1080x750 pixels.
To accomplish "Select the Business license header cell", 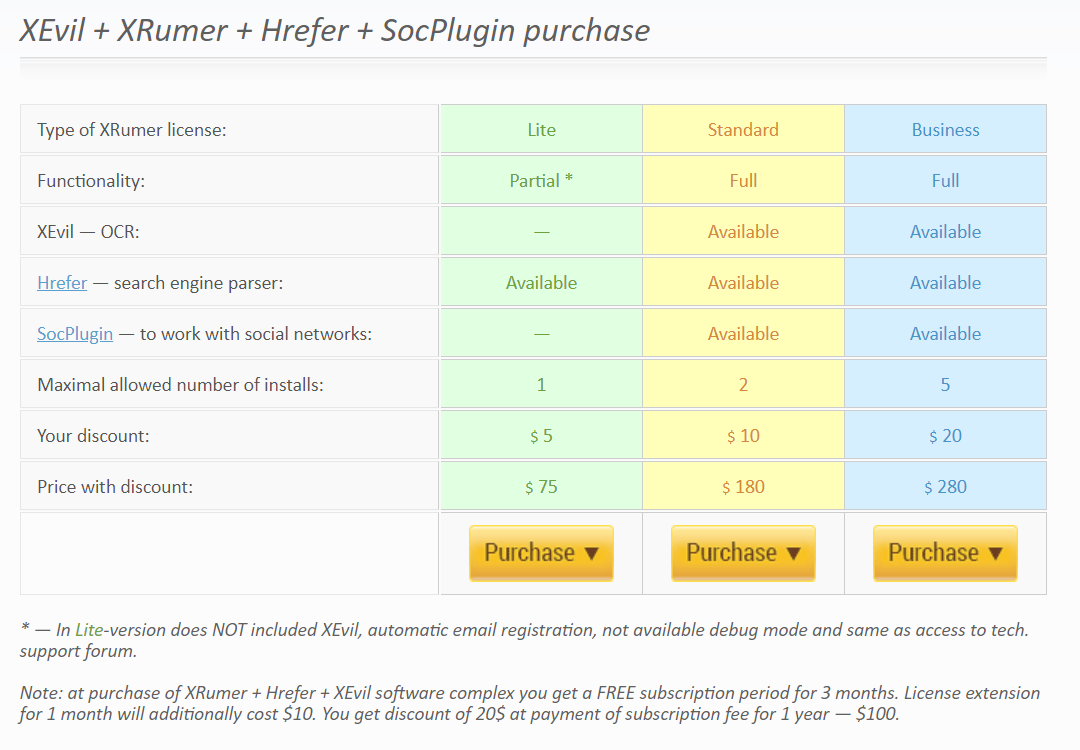I will (945, 129).
